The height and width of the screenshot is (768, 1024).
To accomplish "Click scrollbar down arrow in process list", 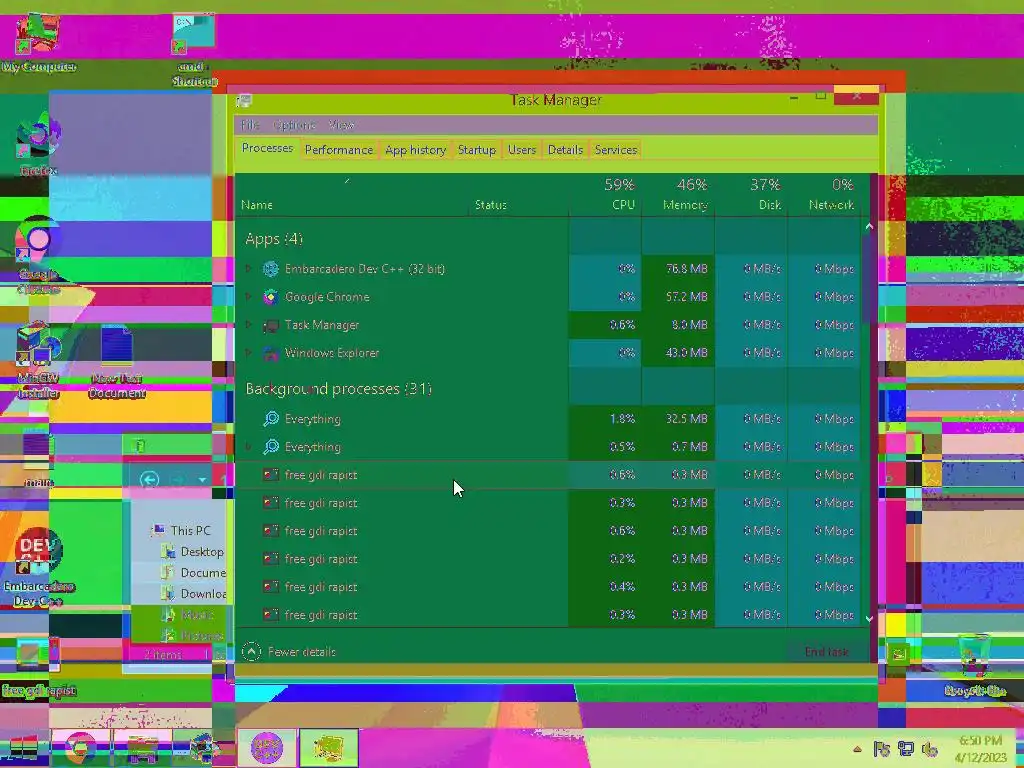I will (x=869, y=618).
